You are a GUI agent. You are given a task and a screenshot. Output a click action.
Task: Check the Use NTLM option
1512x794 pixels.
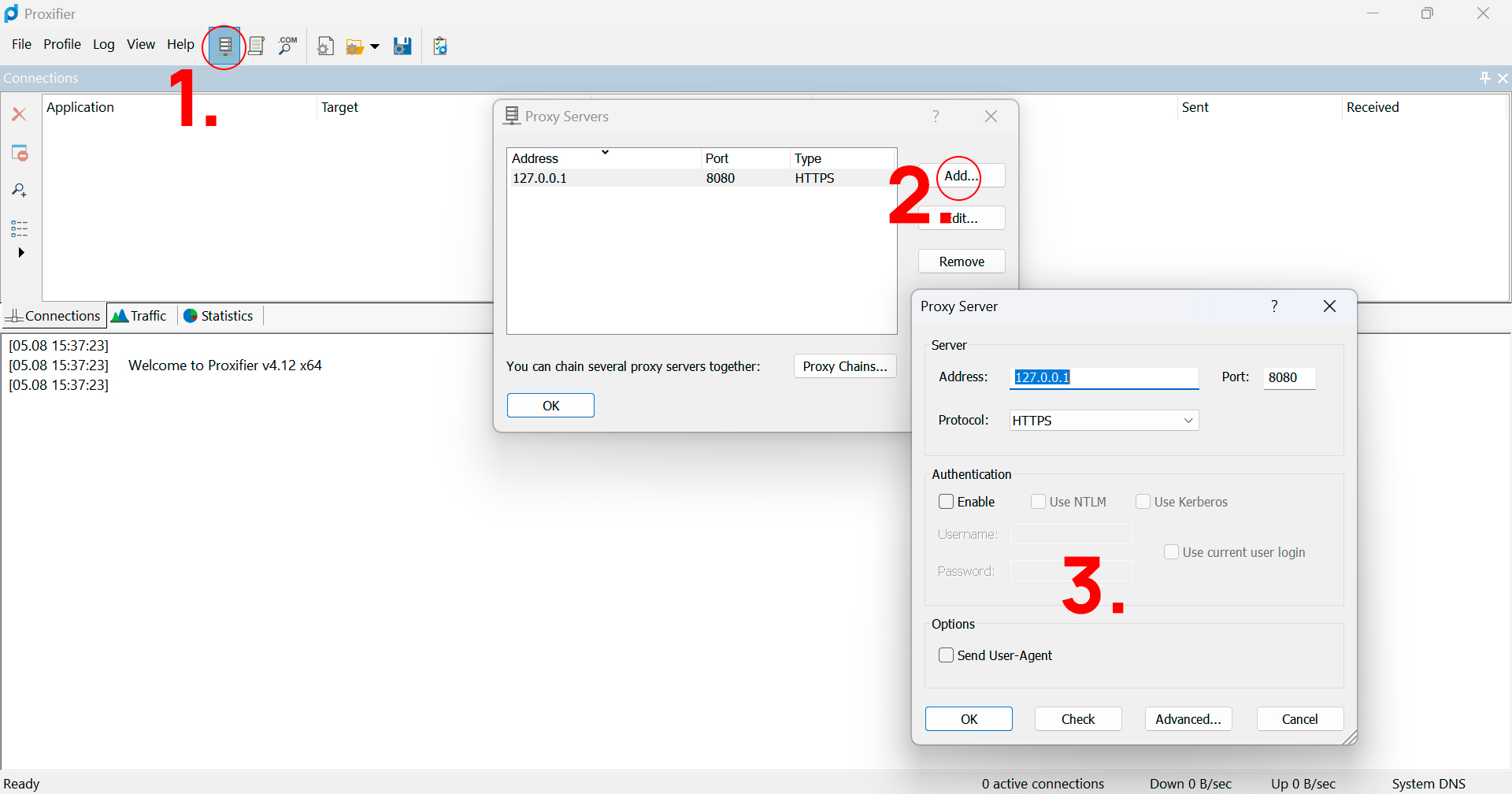point(1039,502)
